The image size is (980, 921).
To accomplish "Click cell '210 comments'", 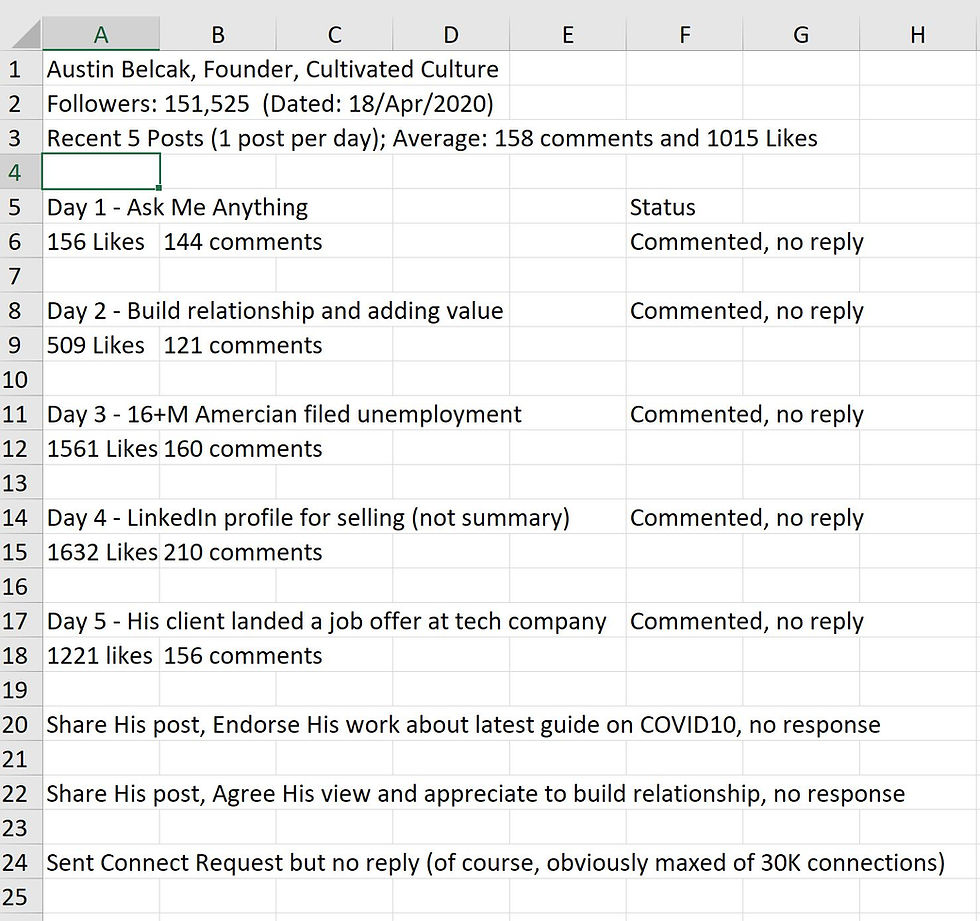I will tap(242, 552).
